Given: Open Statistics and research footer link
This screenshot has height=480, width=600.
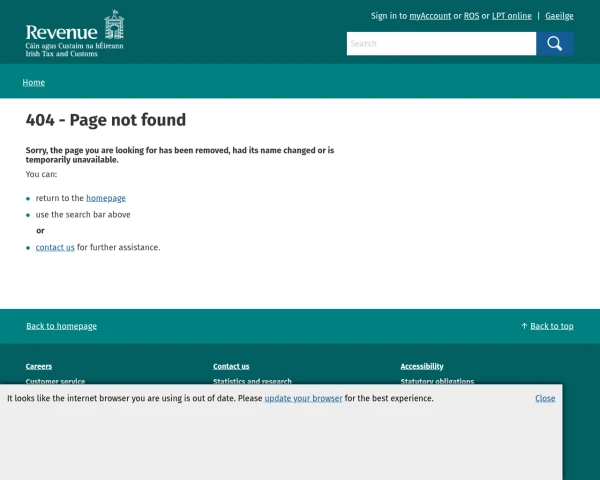Looking at the screenshot, I should tap(252, 381).
